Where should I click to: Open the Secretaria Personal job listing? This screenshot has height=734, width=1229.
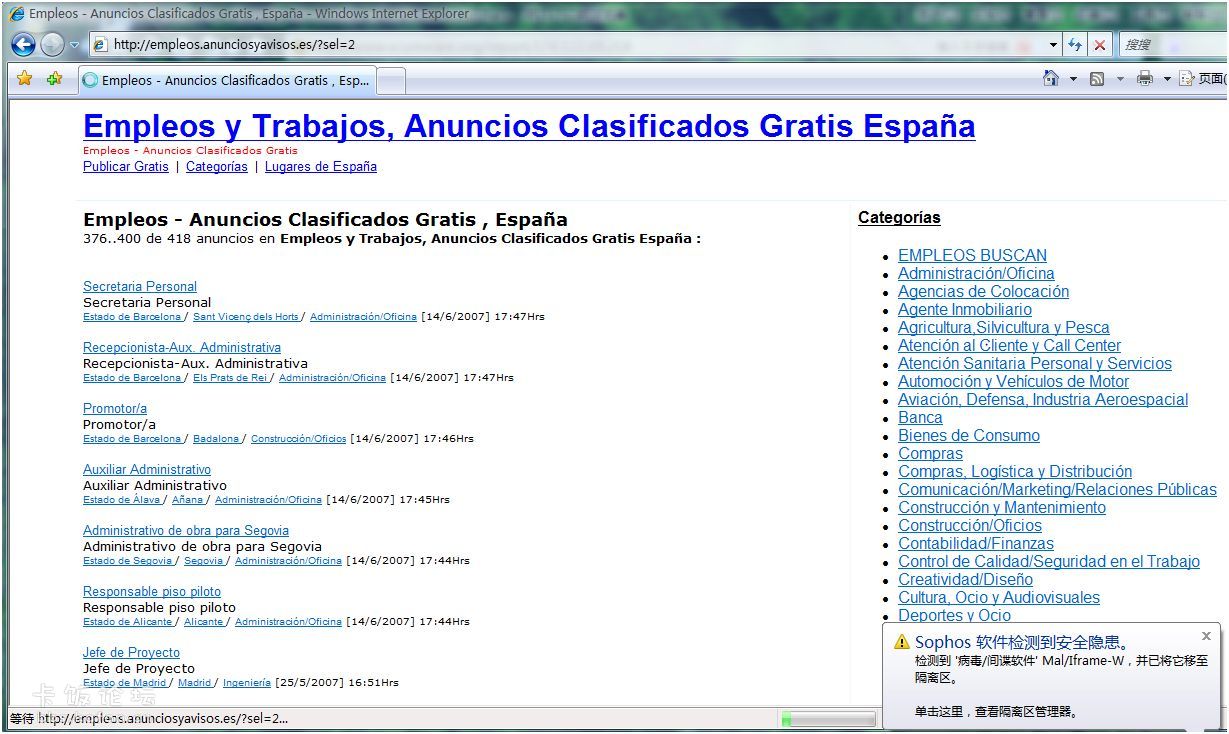pyautogui.click(x=140, y=287)
